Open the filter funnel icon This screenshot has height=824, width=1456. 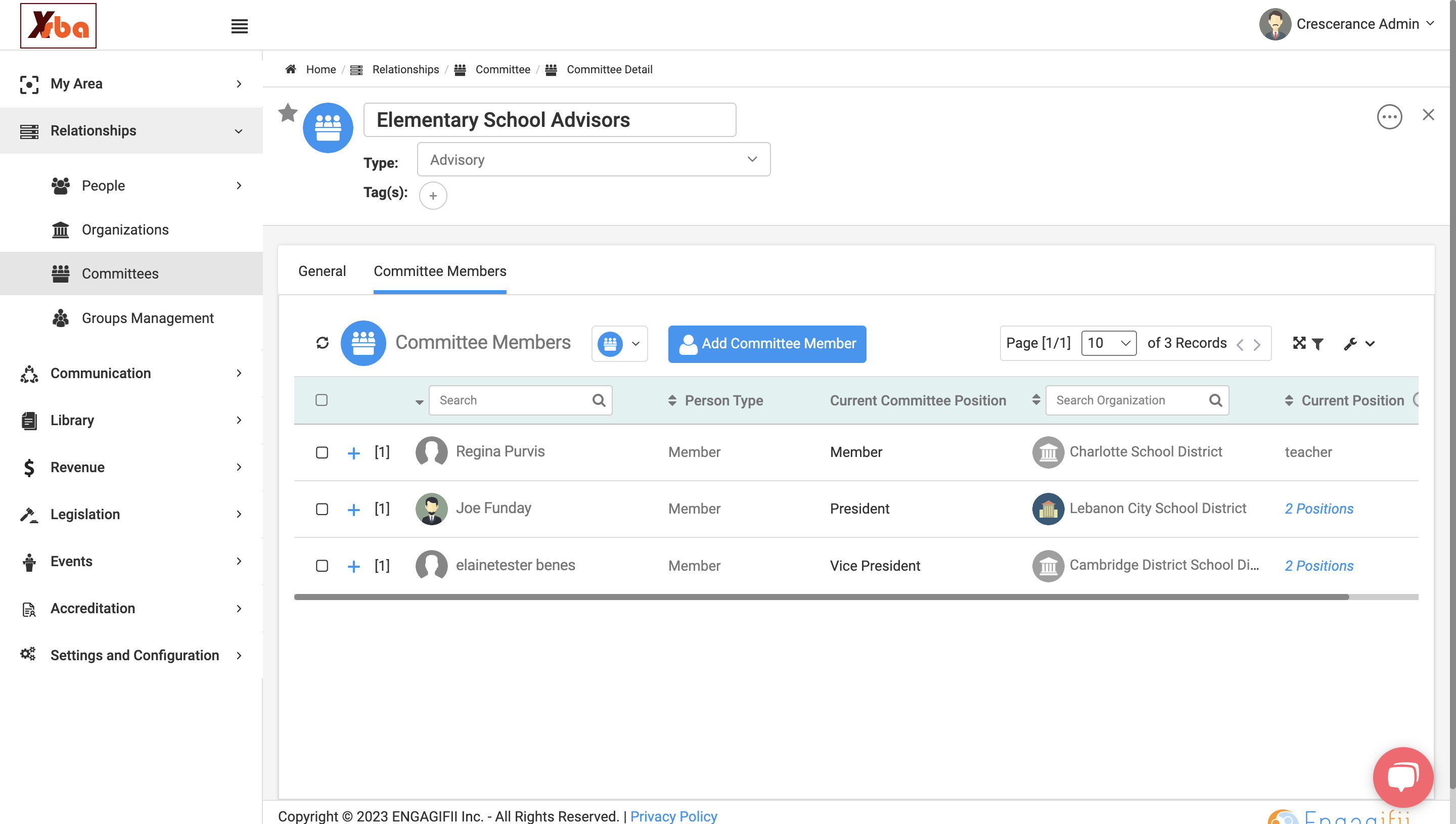tap(1317, 344)
